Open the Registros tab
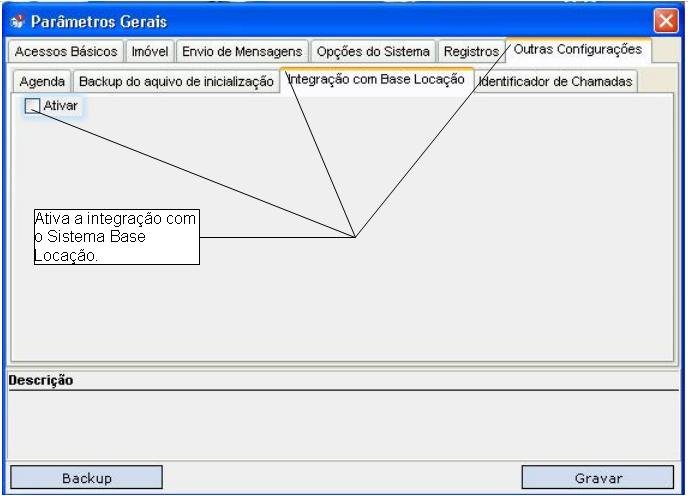688x496 pixels. [x=471, y=51]
